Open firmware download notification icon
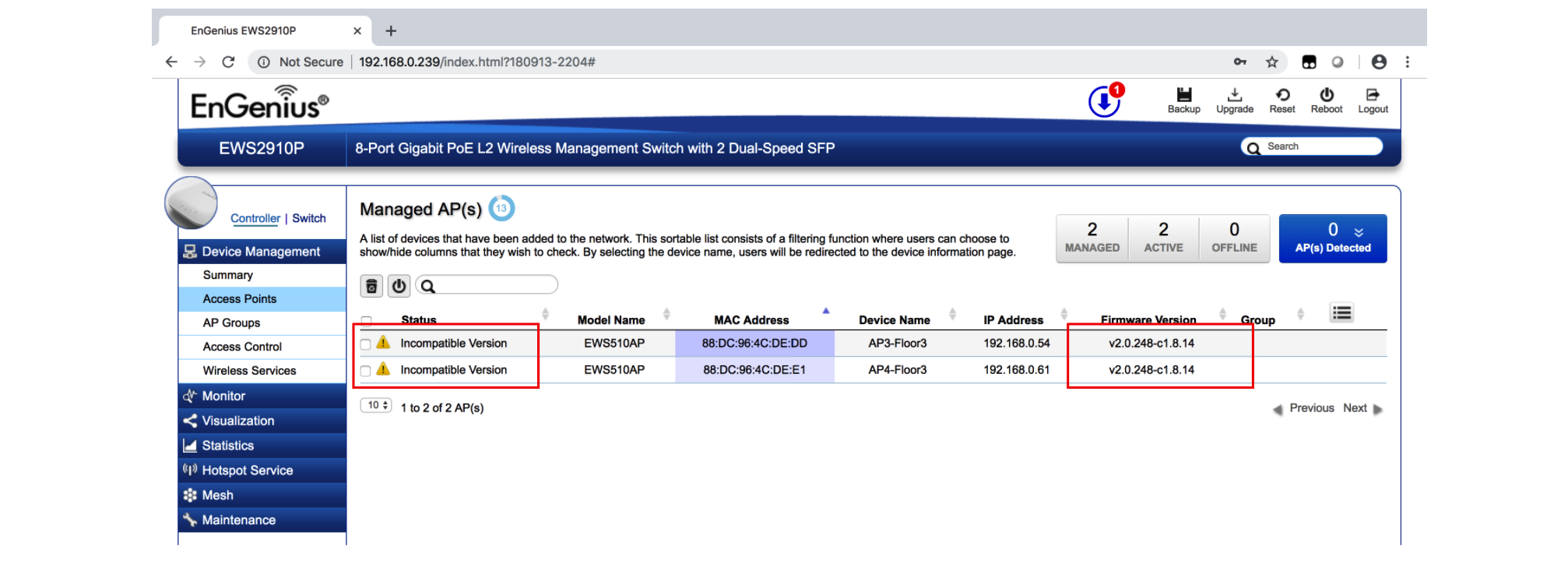Image resolution: width=1568 pixels, height=564 pixels. coord(1105,101)
